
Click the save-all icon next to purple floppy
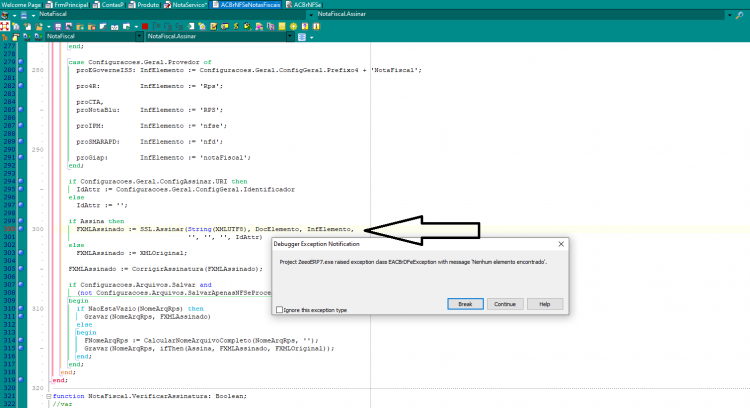tap(68, 26)
